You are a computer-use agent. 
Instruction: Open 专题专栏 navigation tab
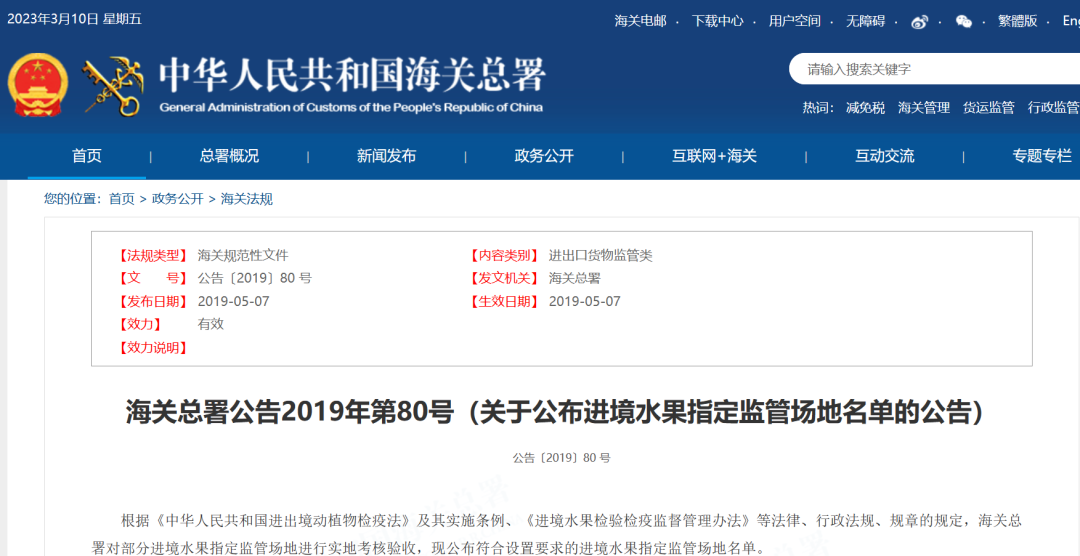pos(1042,156)
